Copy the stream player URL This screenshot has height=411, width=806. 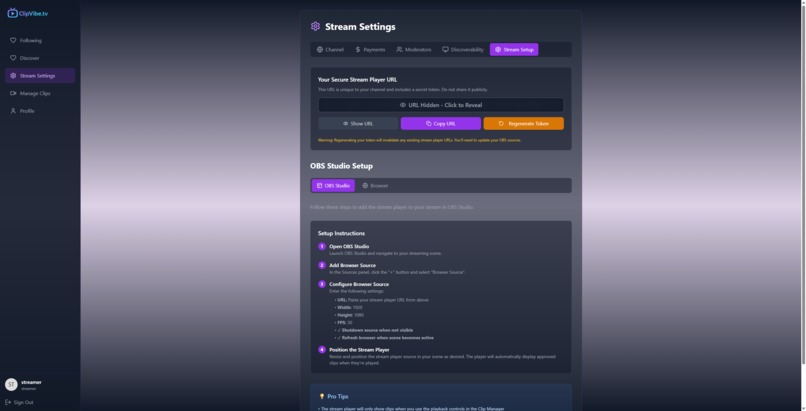[441, 123]
